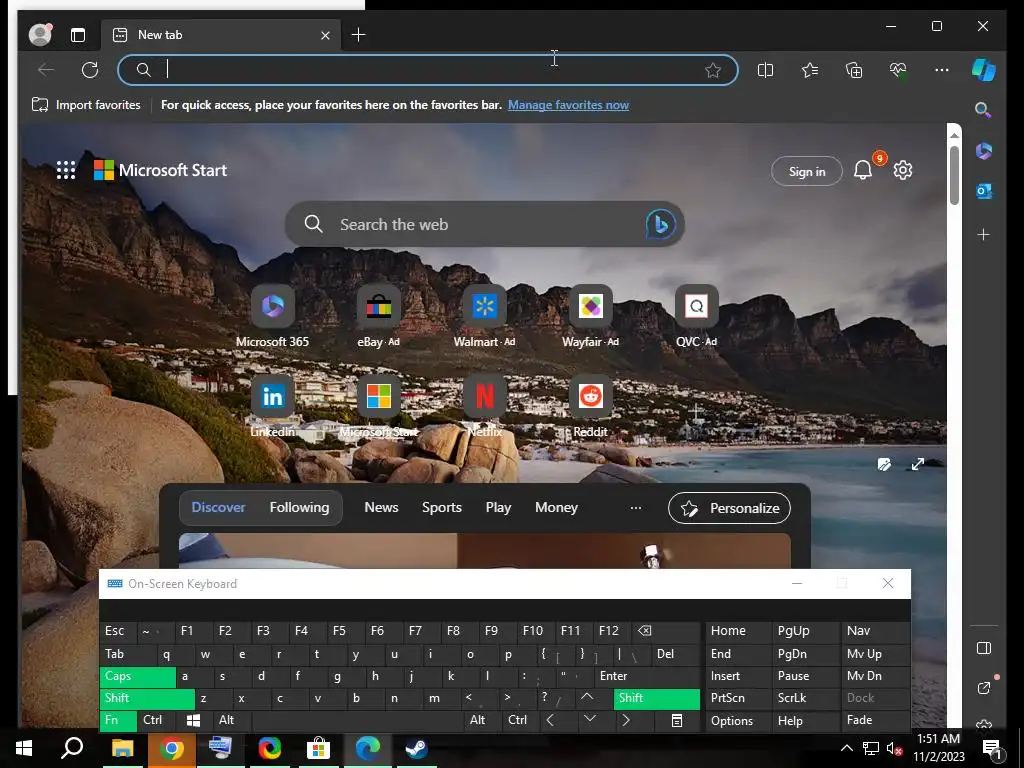Close the New tab tab

[x=325, y=35]
